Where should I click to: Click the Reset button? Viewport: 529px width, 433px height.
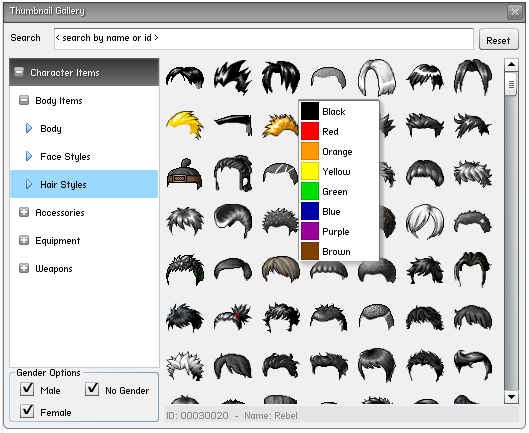pos(499,40)
